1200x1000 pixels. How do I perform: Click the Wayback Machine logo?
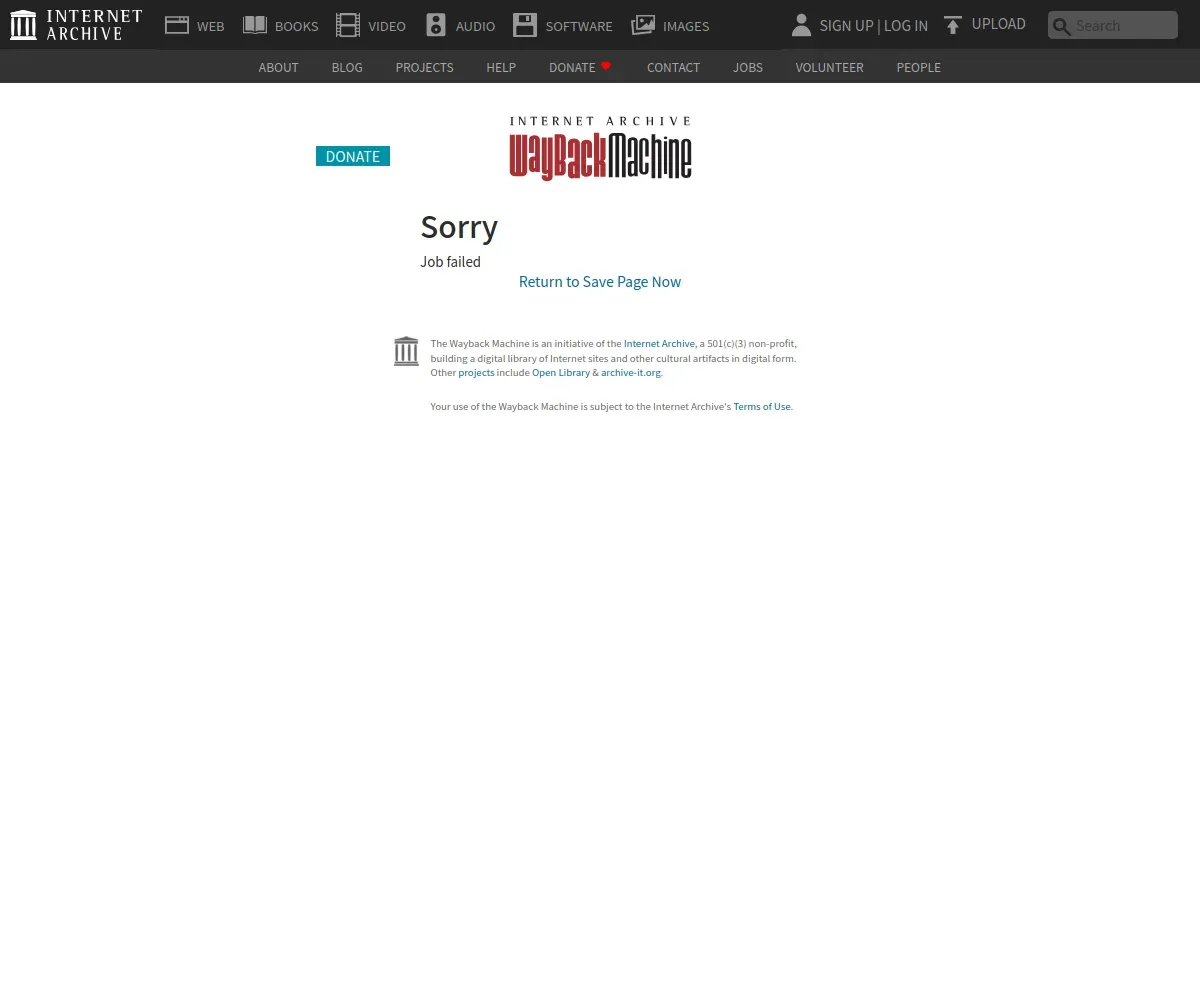tap(600, 148)
